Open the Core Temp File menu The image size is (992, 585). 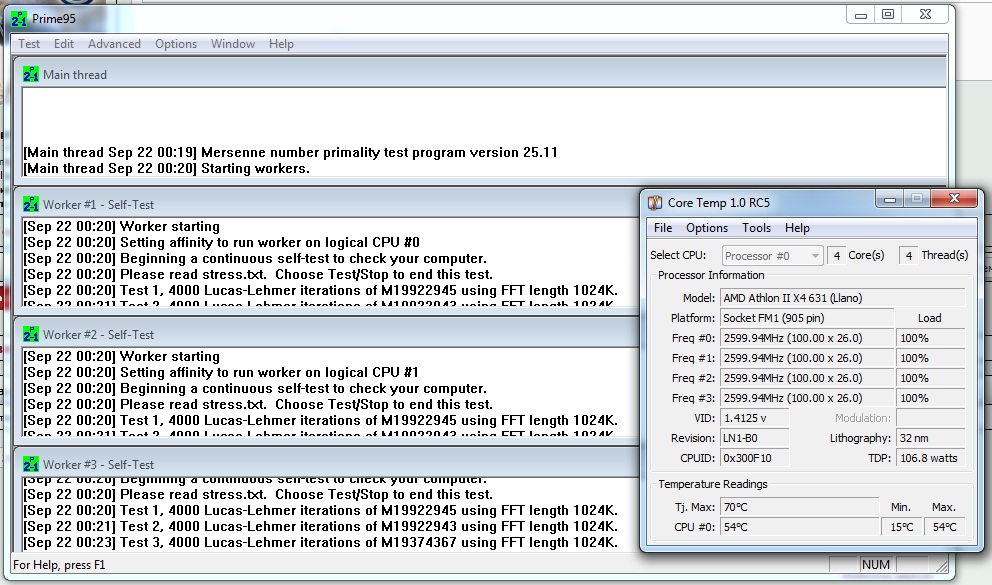(663, 228)
